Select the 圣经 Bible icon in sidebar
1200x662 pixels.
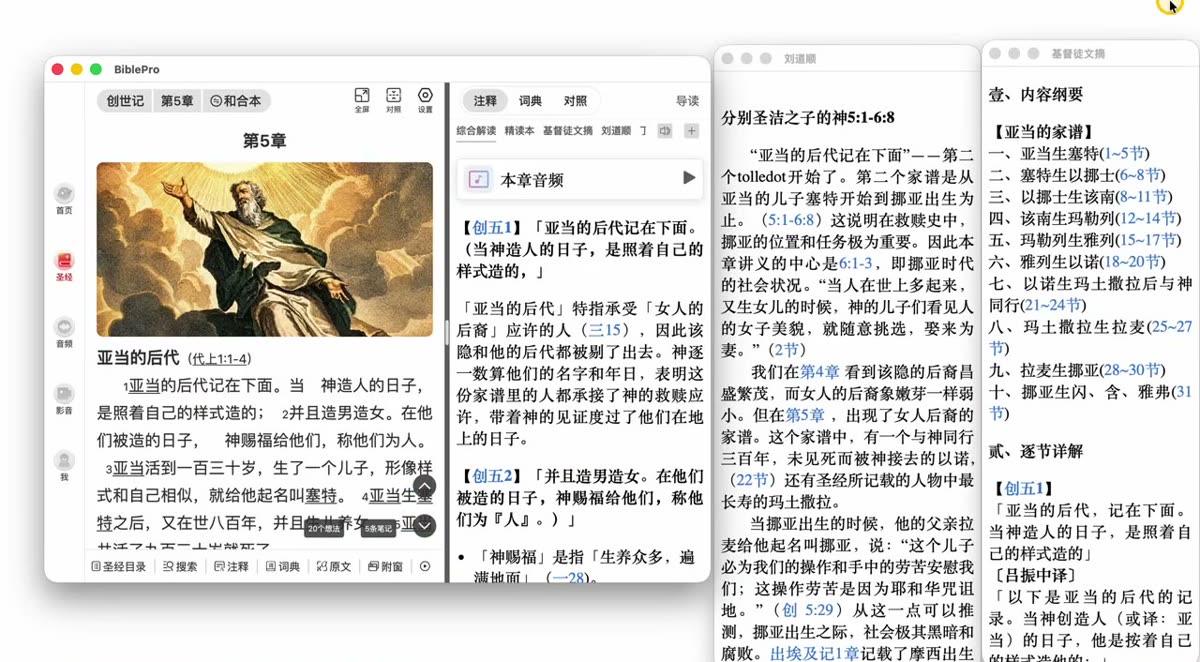[x=64, y=266]
